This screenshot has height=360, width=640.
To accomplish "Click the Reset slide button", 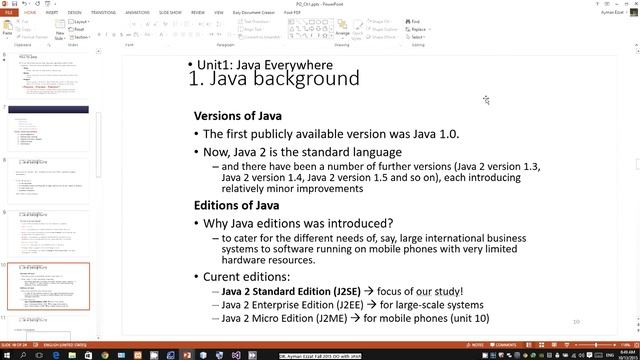I will point(76,29).
